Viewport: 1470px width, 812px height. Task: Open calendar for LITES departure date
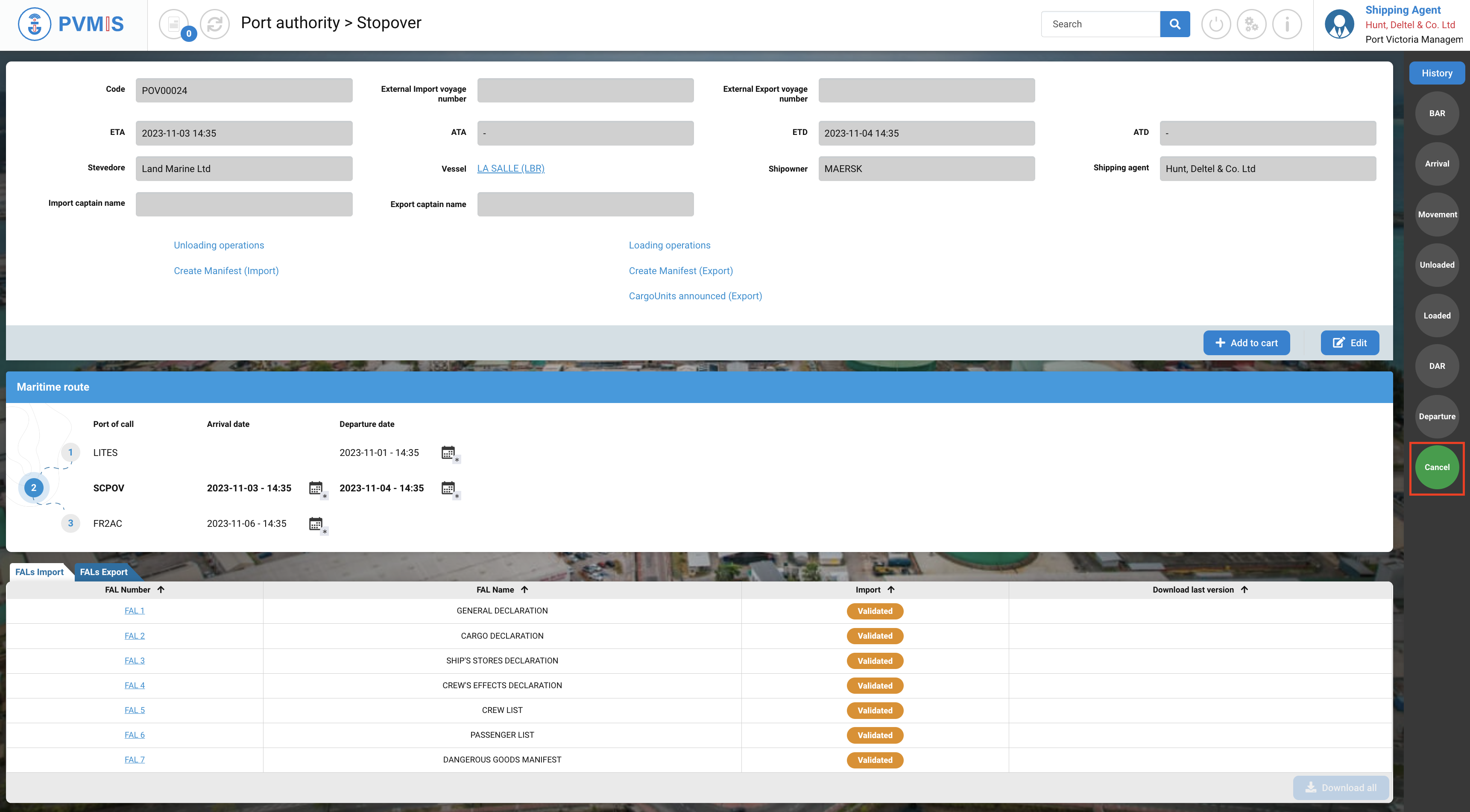[x=448, y=453]
